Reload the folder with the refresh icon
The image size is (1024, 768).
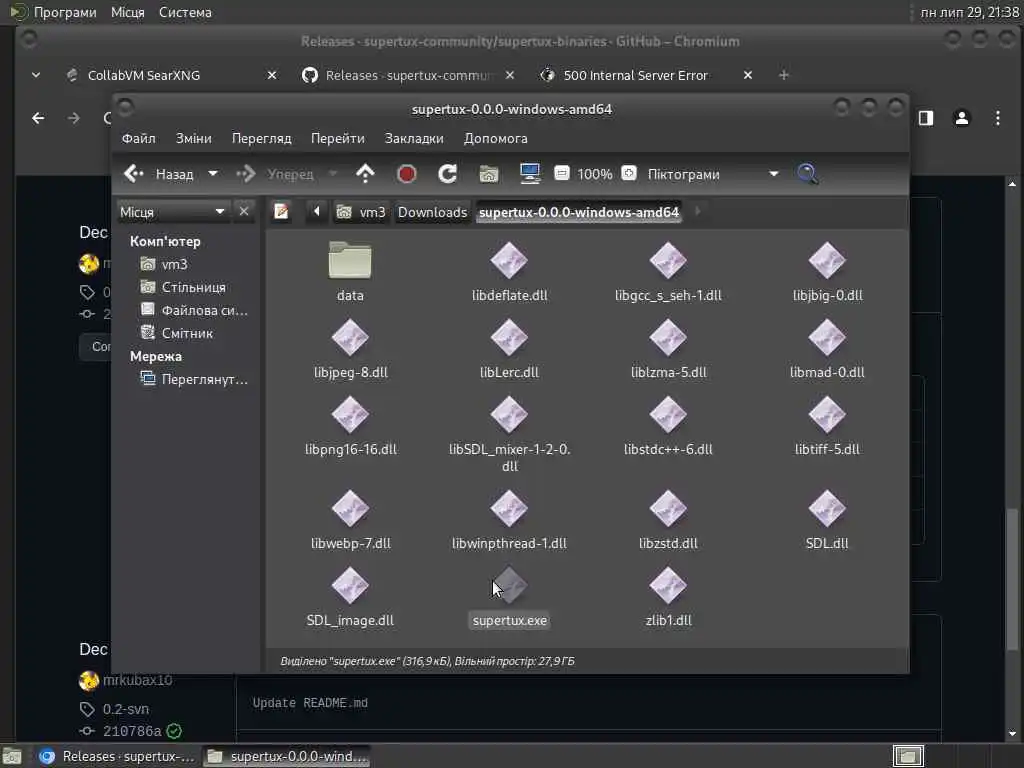[x=447, y=174]
